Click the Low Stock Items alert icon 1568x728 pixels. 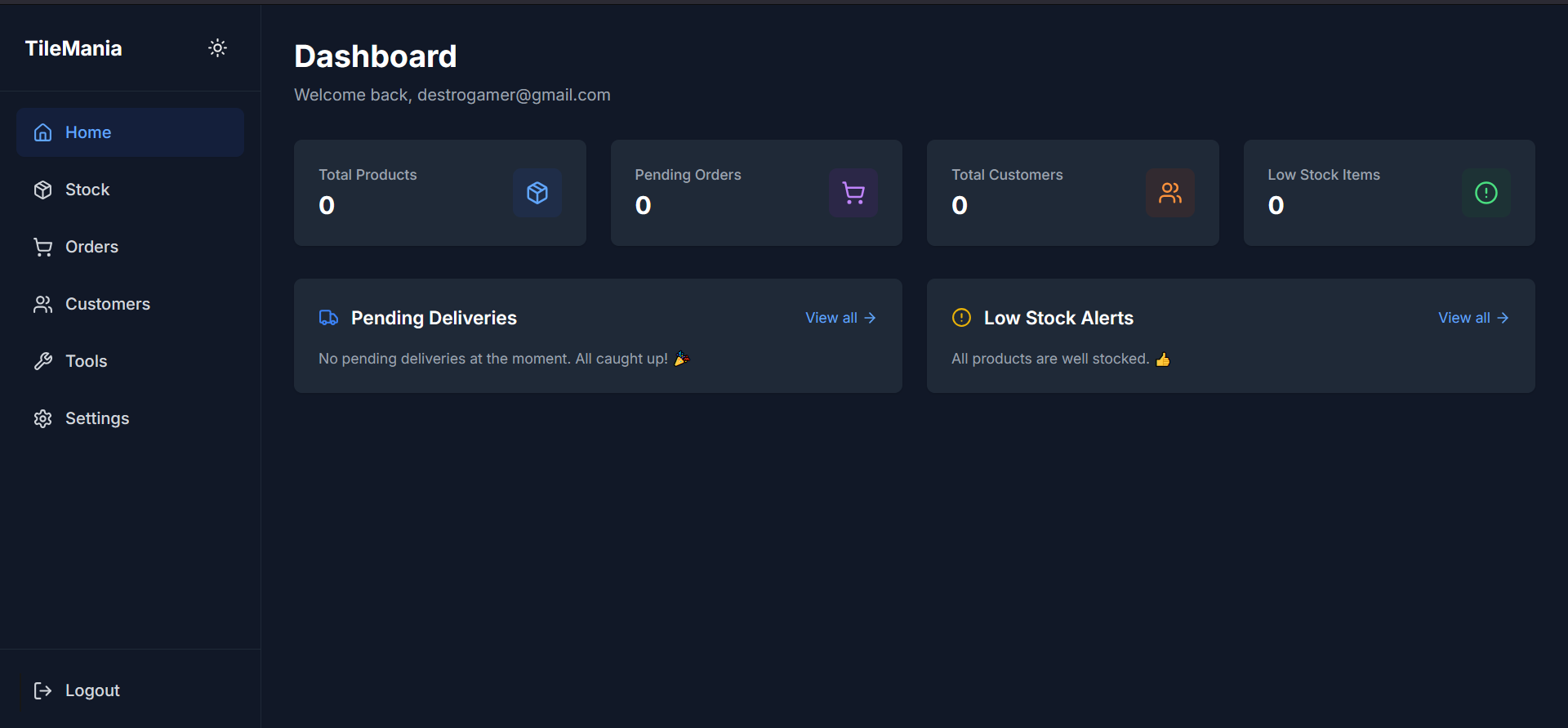click(x=1486, y=193)
